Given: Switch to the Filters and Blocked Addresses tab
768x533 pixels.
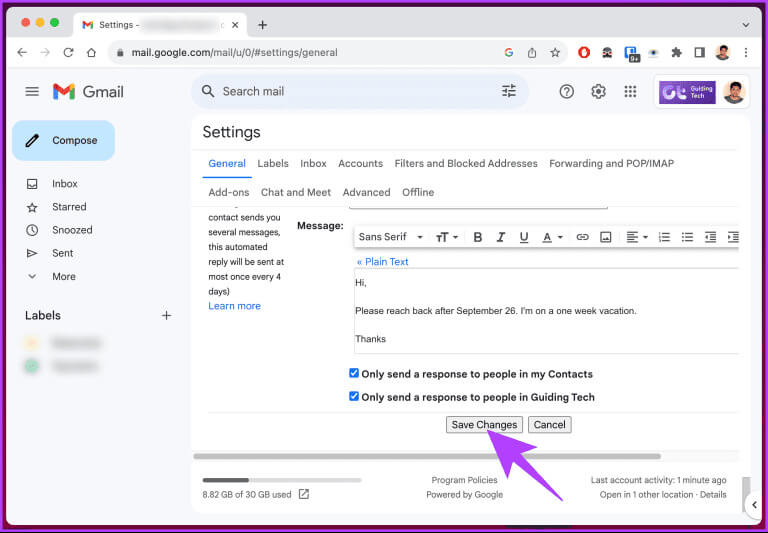Looking at the screenshot, I should point(465,163).
